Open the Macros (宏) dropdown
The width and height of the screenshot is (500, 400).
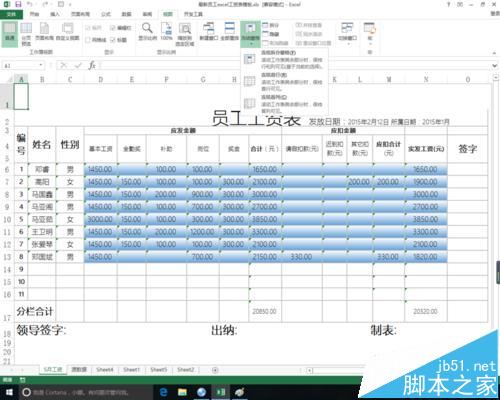coord(370,34)
